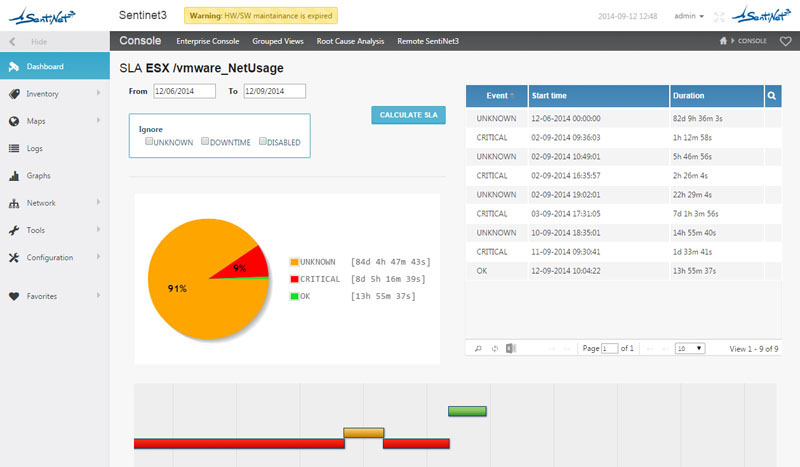This screenshot has height=467, width=800.
Task: Click the CALCULATE SLA button
Action: (x=408, y=115)
